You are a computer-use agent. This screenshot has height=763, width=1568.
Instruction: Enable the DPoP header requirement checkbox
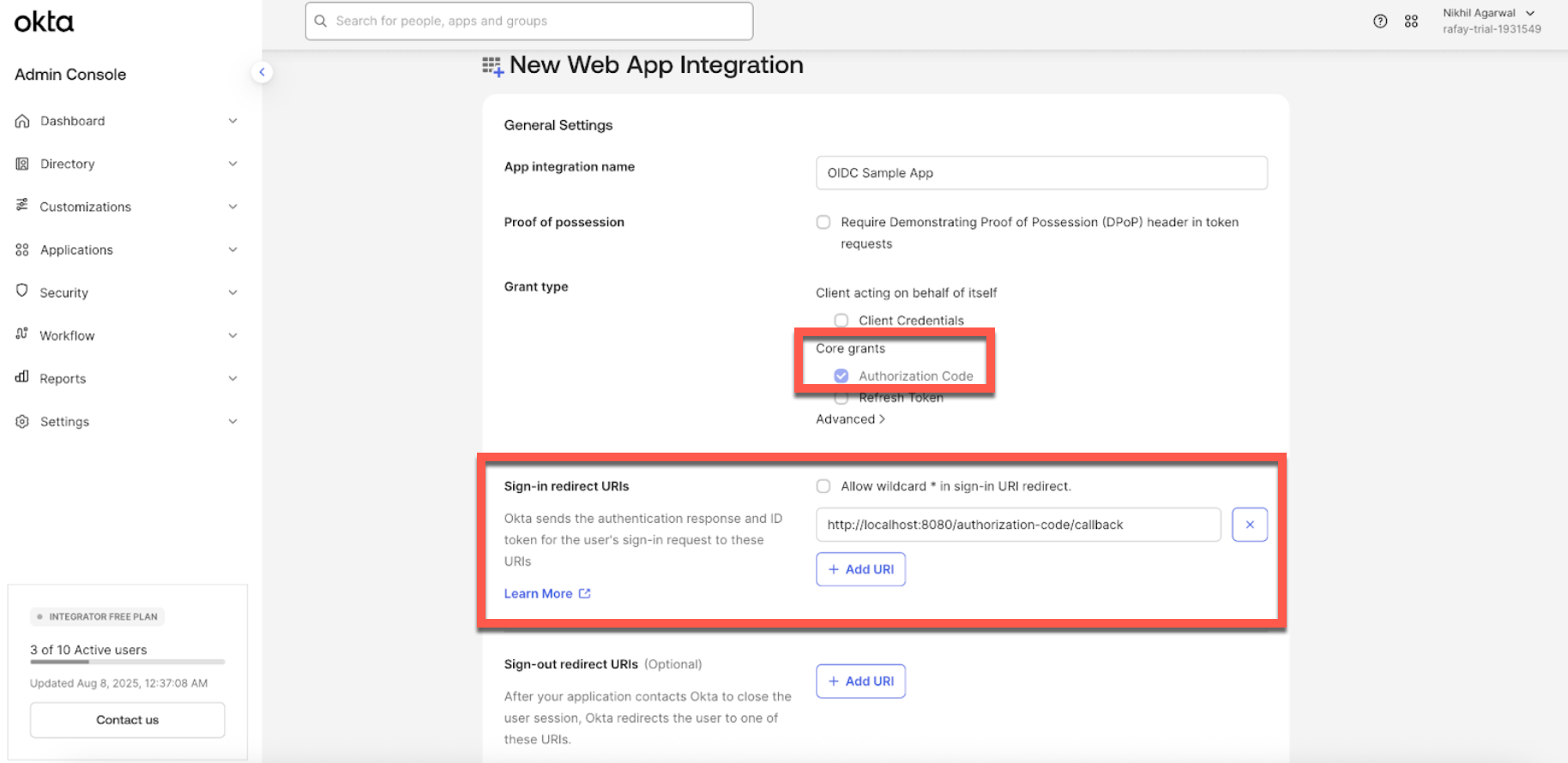pos(823,222)
